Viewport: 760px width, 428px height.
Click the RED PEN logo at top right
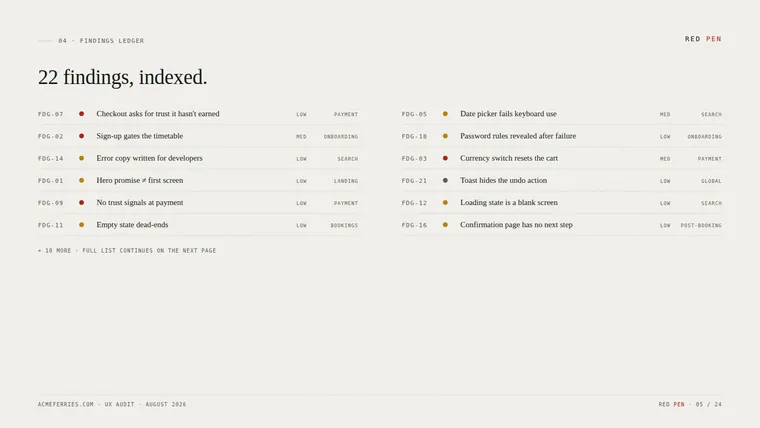click(x=703, y=39)
